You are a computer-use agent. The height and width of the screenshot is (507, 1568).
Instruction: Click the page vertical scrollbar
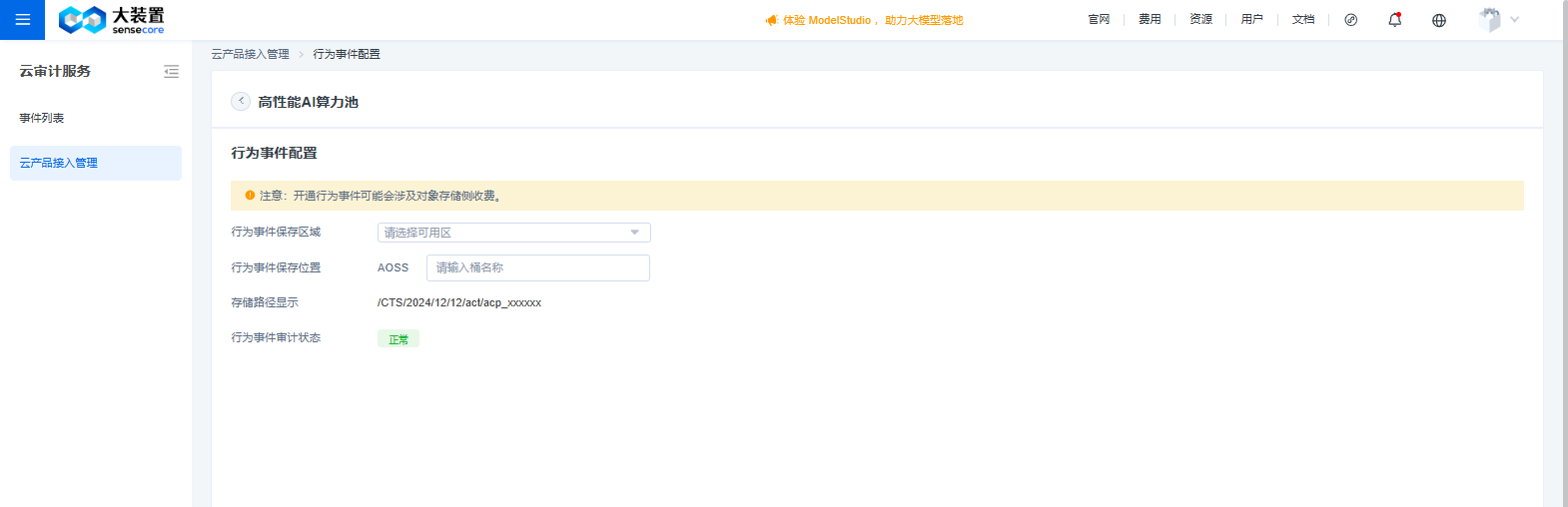(x=1565, y=253)
